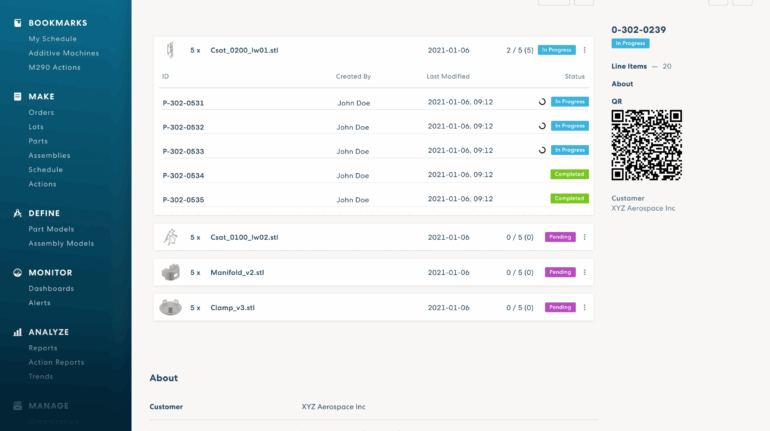Open part P-302-0531 link
Viewport: 770px width, 431px height.
[183, 103]
